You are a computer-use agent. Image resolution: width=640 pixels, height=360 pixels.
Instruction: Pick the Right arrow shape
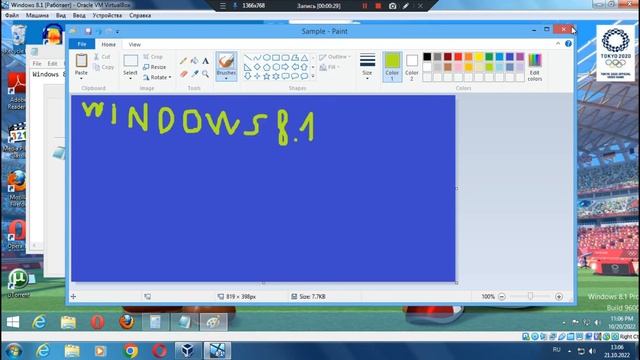point(285,67)
